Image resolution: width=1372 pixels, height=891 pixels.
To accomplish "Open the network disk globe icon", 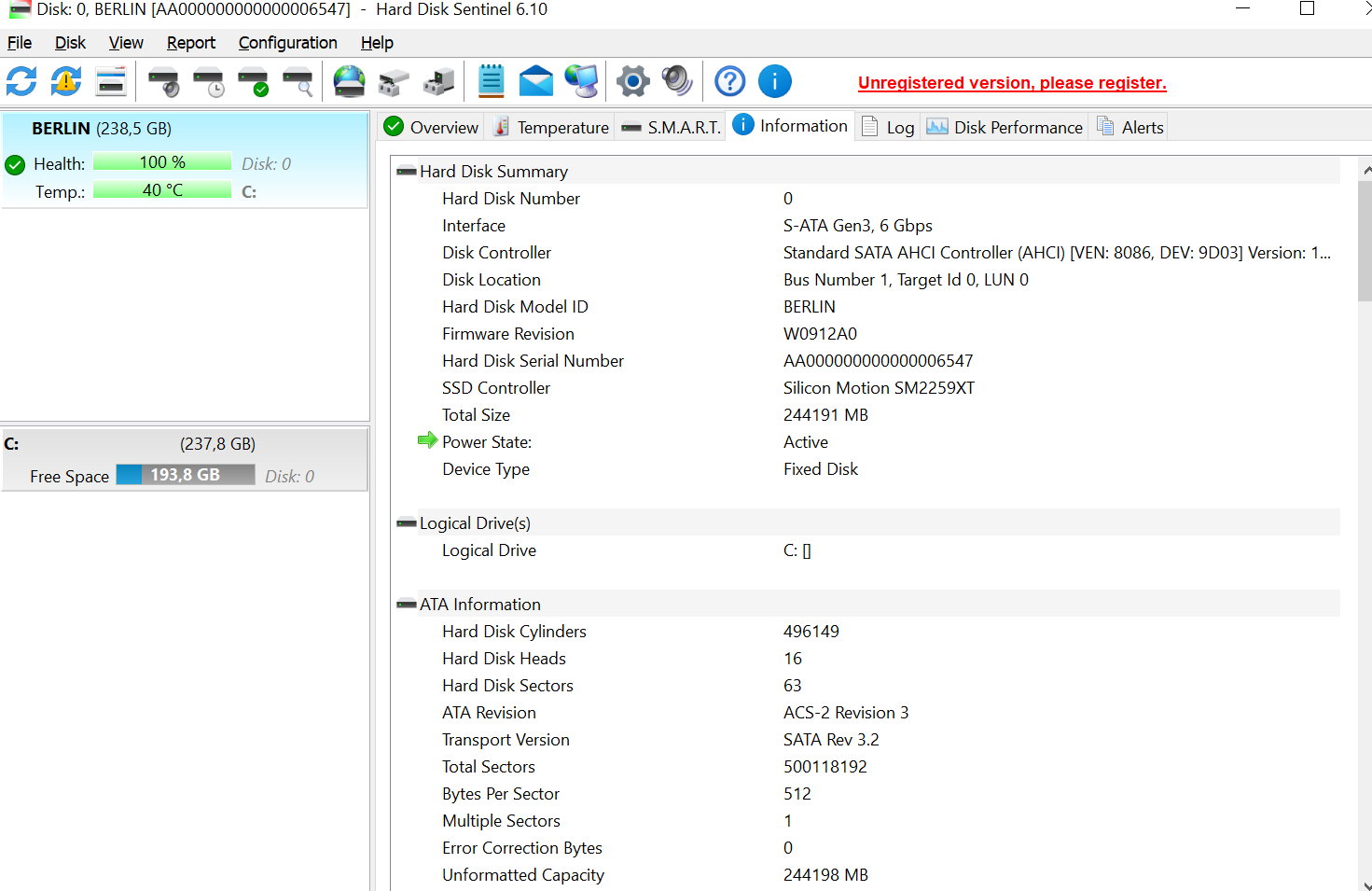I will pyautogui.click(x=349, y=81).
